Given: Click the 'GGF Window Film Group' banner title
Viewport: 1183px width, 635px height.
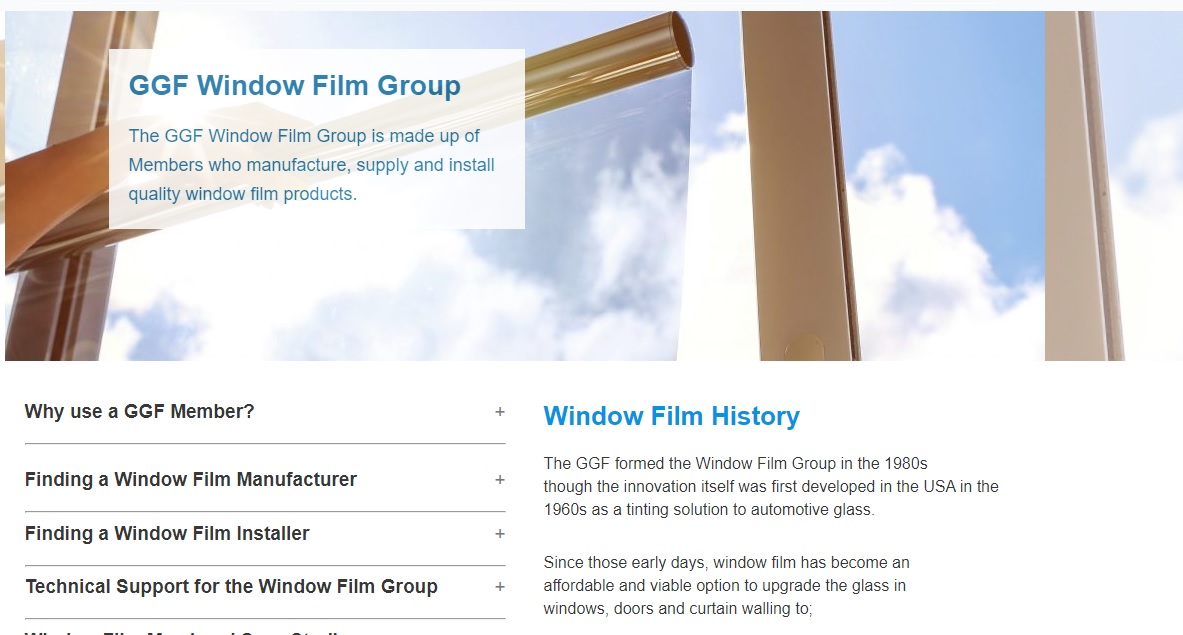Looking at the screenshot, I should click(x=294, y=85).
